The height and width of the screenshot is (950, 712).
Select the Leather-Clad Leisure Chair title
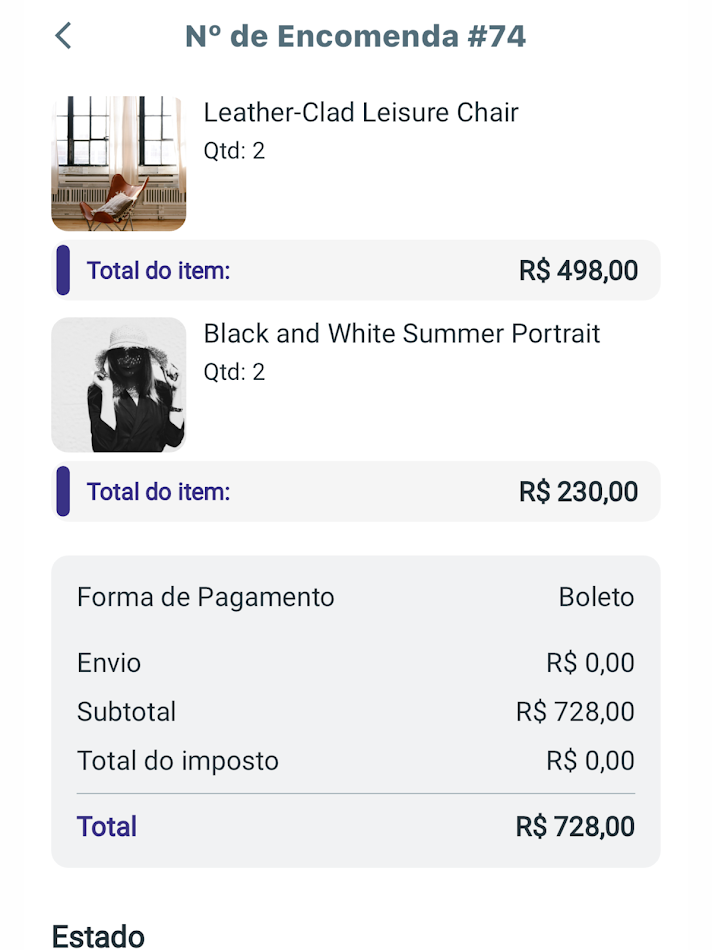(x=361, y=112)
